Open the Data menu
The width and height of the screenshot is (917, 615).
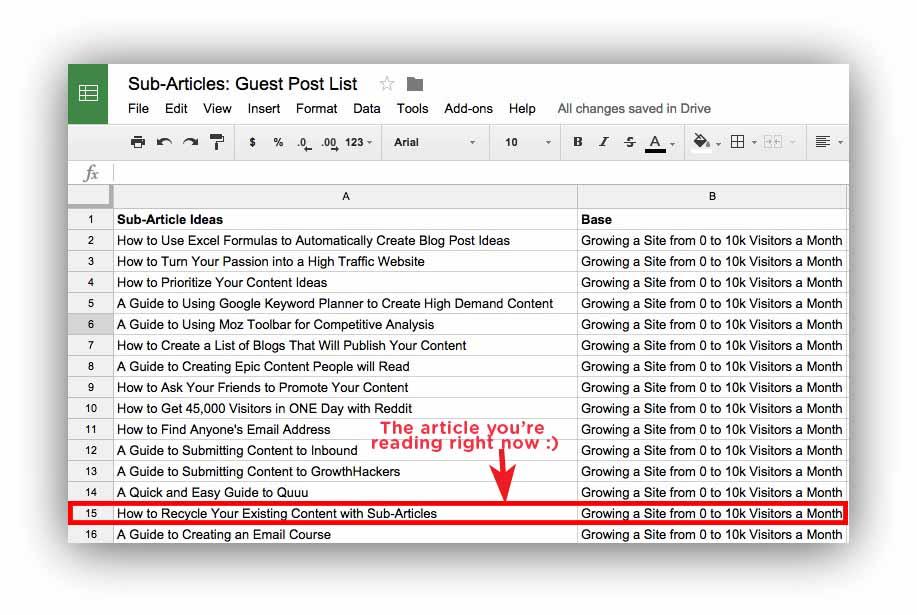(x=367, y=109)
